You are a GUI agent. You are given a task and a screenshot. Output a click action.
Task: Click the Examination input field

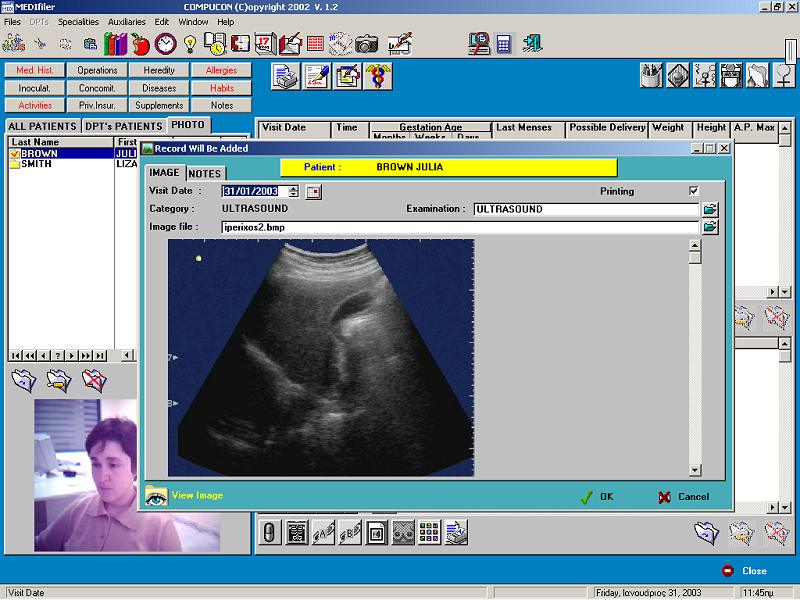coord(586,209)
